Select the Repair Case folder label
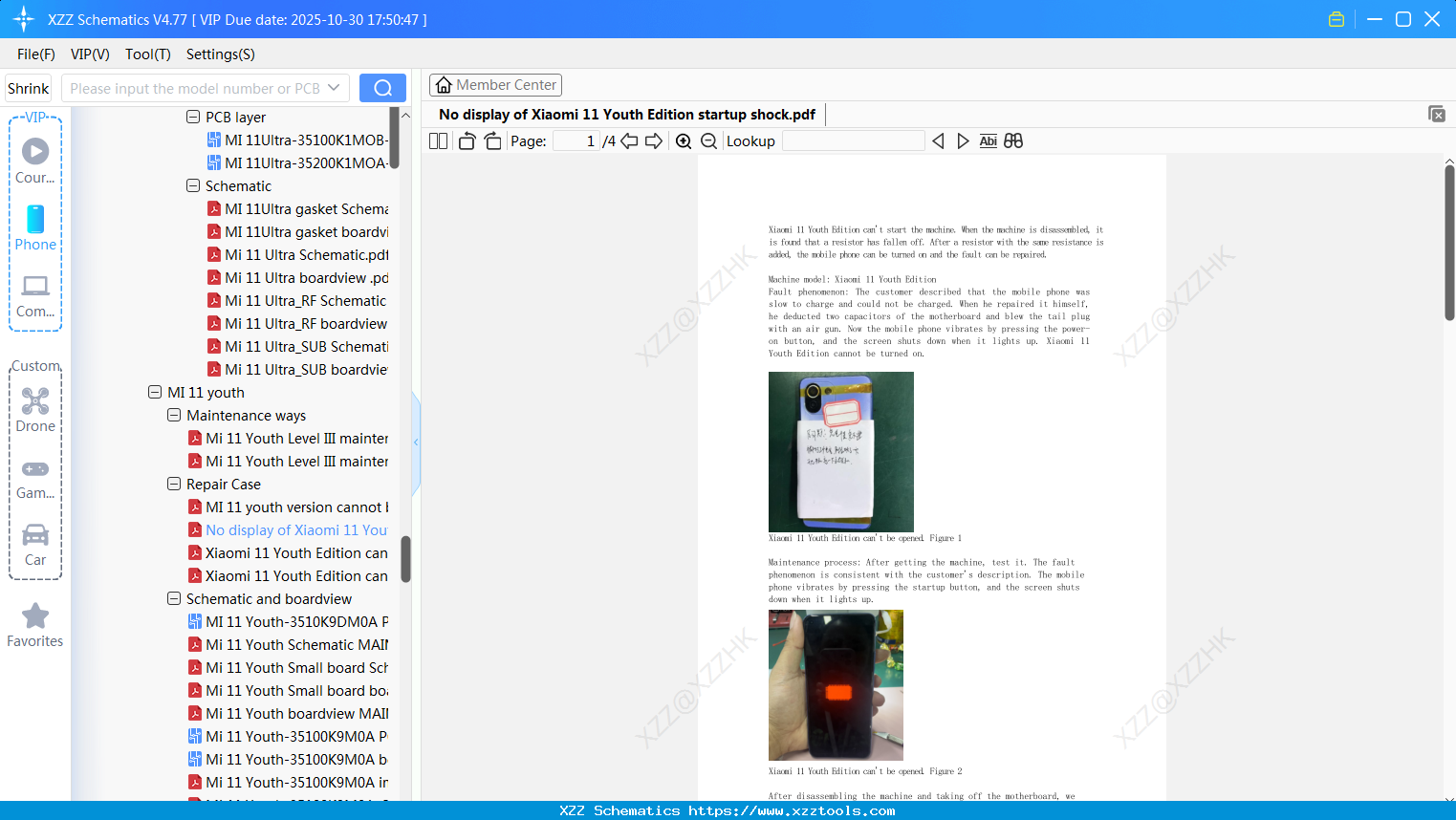The image size is (1456, 820). tap(224, 484)
